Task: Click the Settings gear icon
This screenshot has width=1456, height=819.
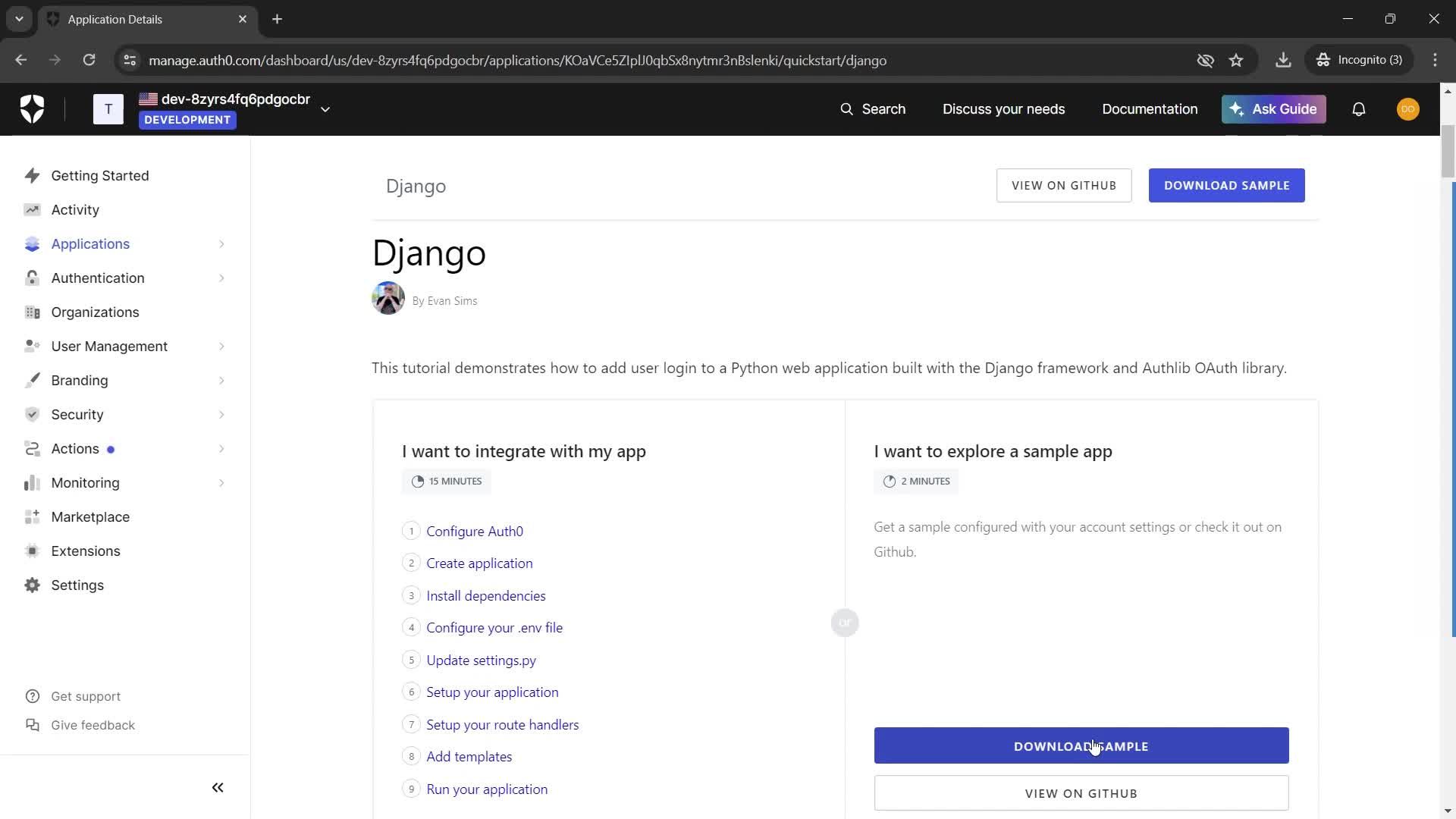Action: [32, 585]
